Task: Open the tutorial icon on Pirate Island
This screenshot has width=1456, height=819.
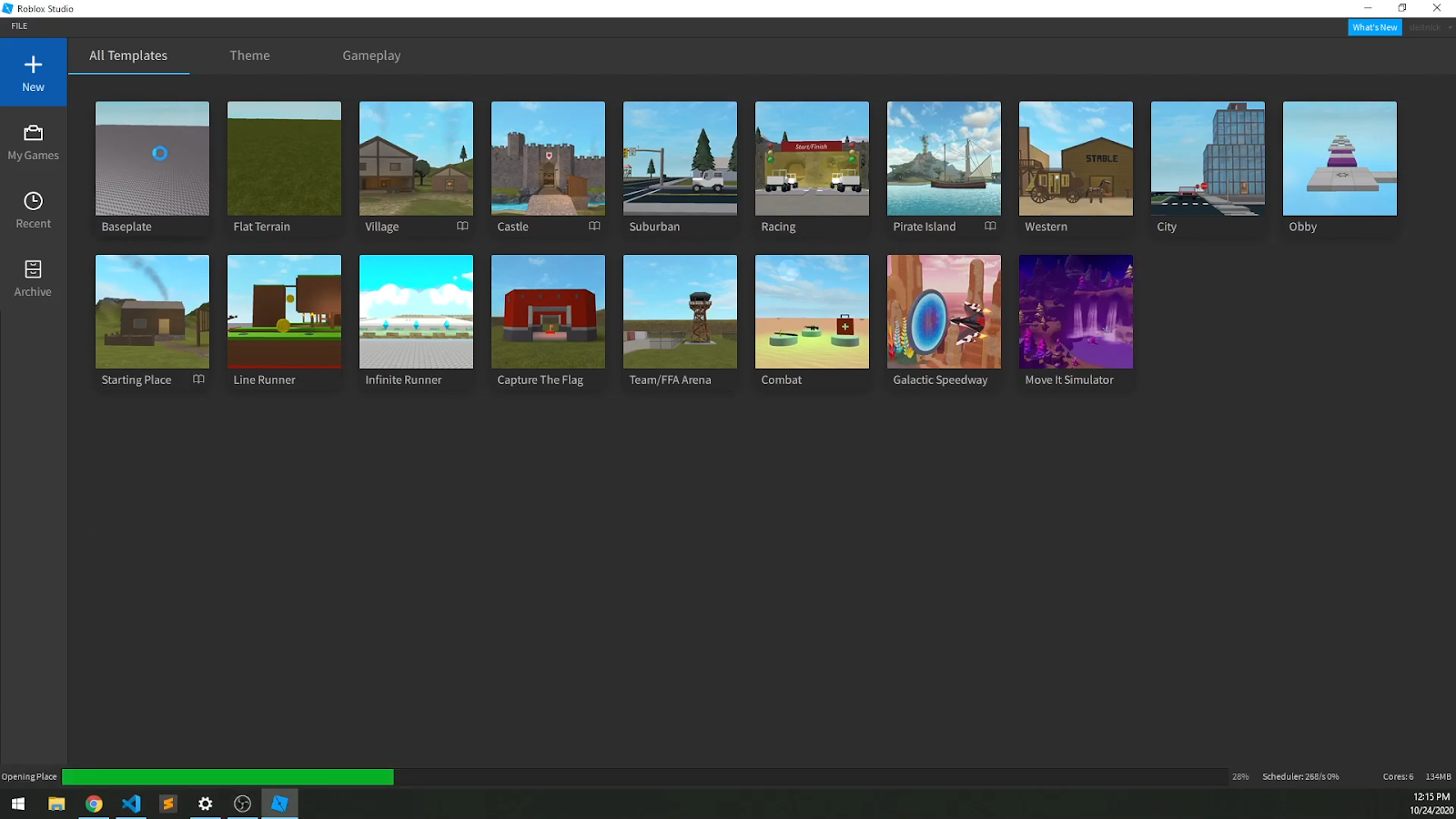Action: coord(990,226)
